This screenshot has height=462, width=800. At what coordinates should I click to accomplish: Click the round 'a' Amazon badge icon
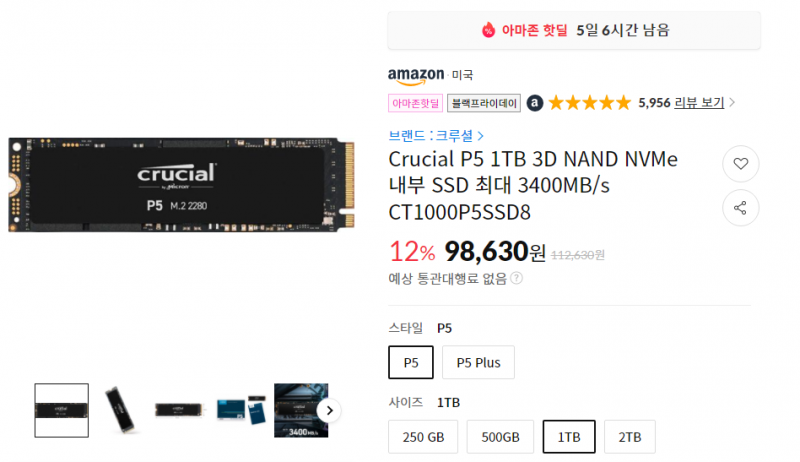point(534,103)
